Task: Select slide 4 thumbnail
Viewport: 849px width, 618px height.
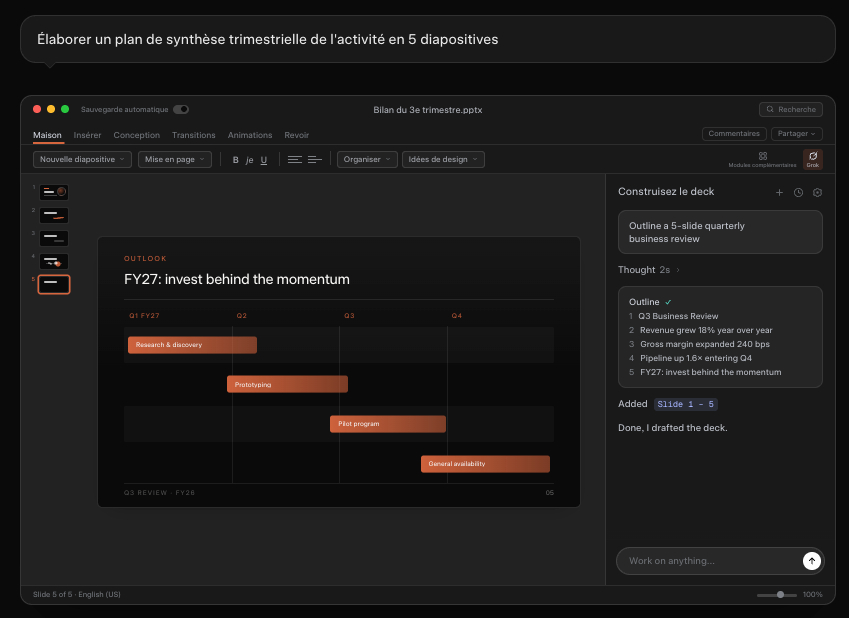Action: (54, 261)
